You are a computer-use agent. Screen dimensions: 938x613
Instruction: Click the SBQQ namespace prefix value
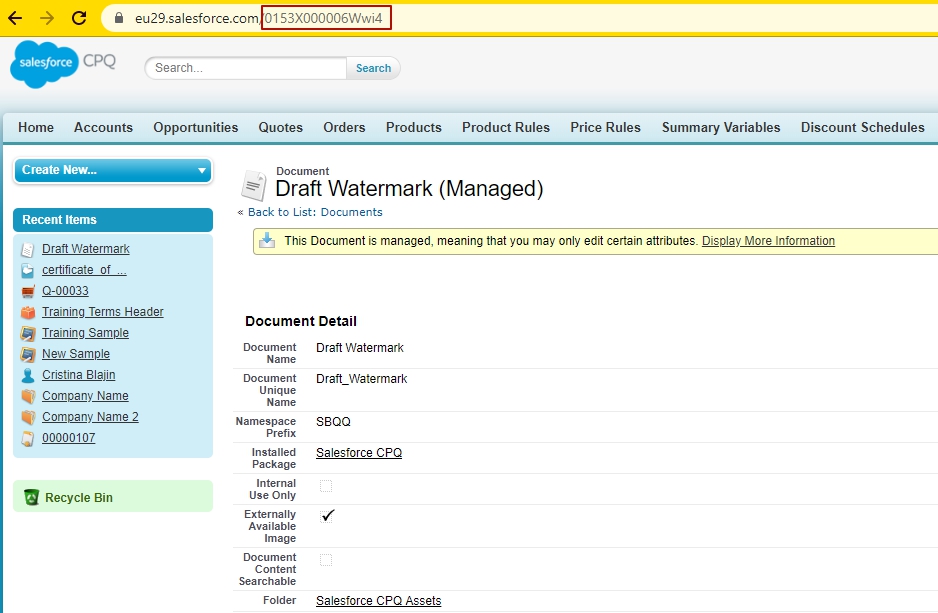(333, 422)
